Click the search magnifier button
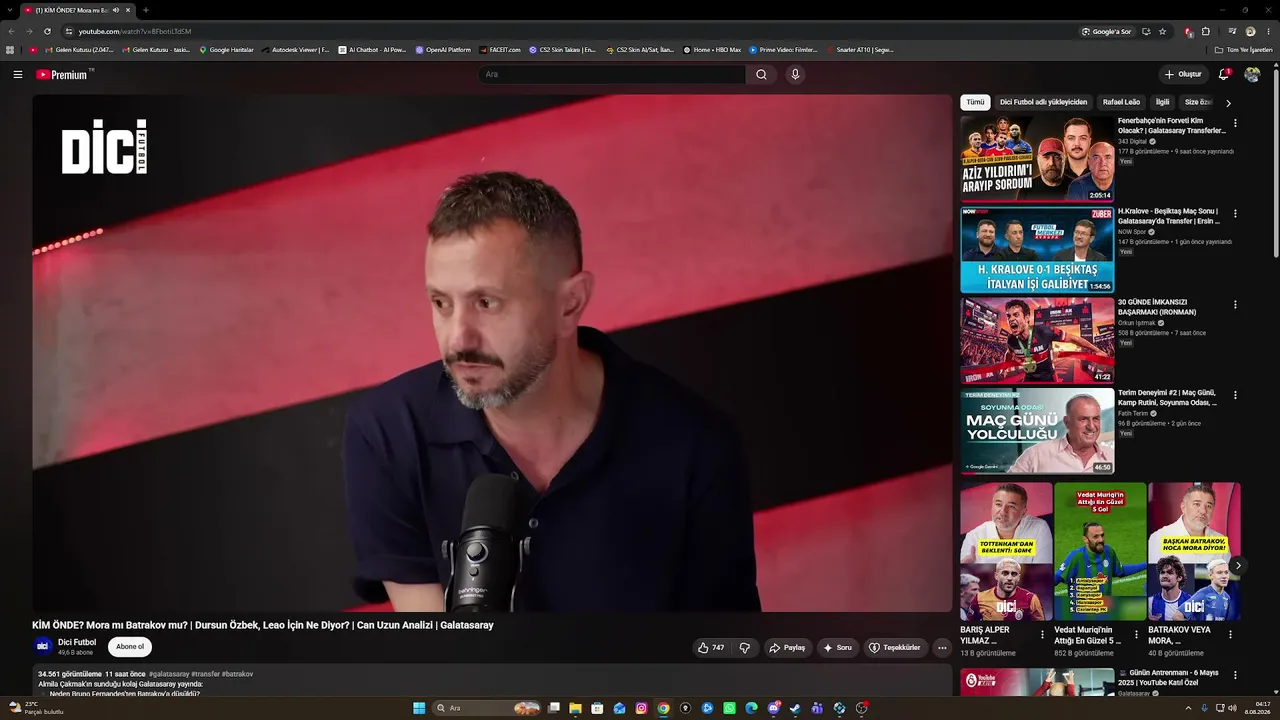Viewport: 1280px width, 720px height. (x=761, y=74)
